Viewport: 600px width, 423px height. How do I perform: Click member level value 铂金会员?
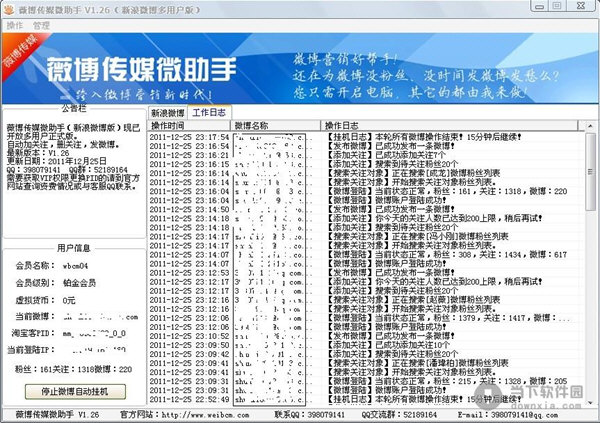coord(79,283)
